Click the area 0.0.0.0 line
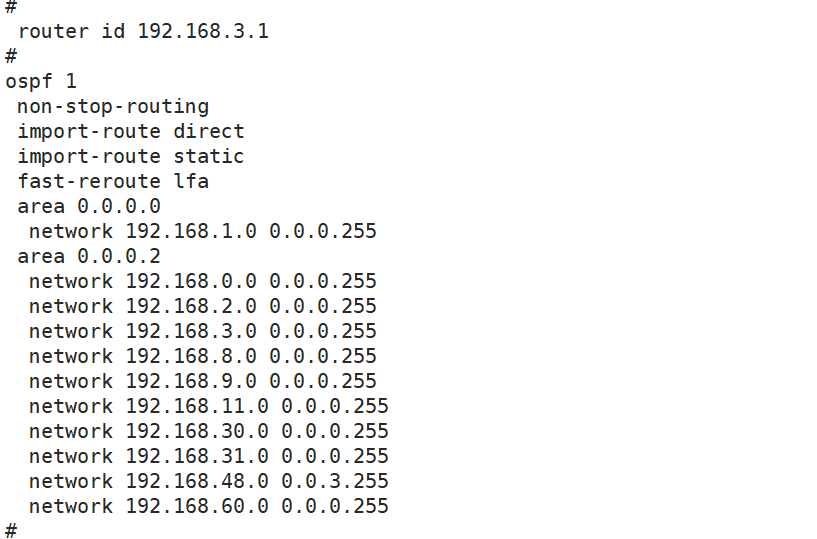This screenshot has height=539, width=817. [89, 206]
